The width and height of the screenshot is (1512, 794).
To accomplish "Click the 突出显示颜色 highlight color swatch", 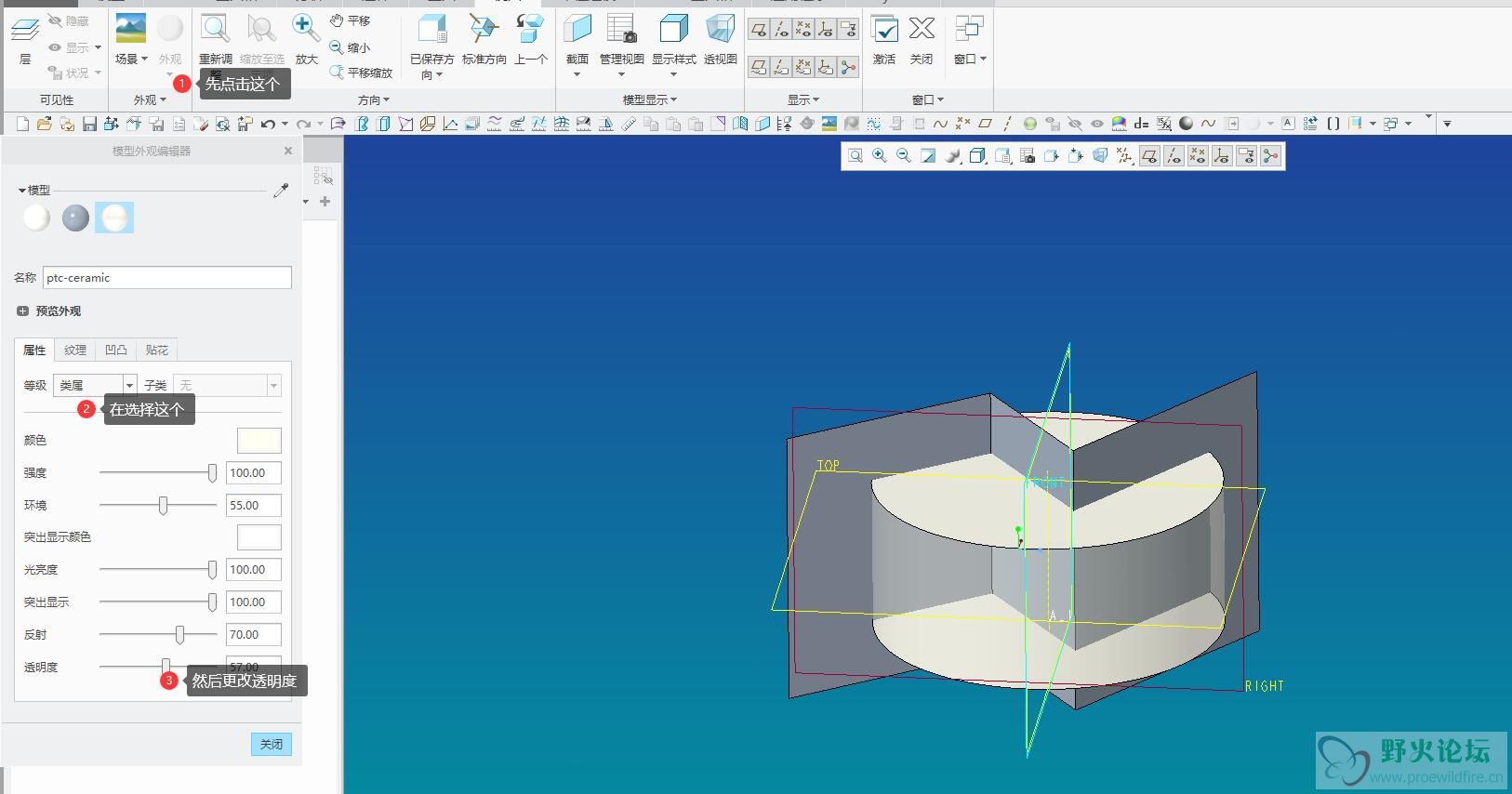I will pos(259,537).
